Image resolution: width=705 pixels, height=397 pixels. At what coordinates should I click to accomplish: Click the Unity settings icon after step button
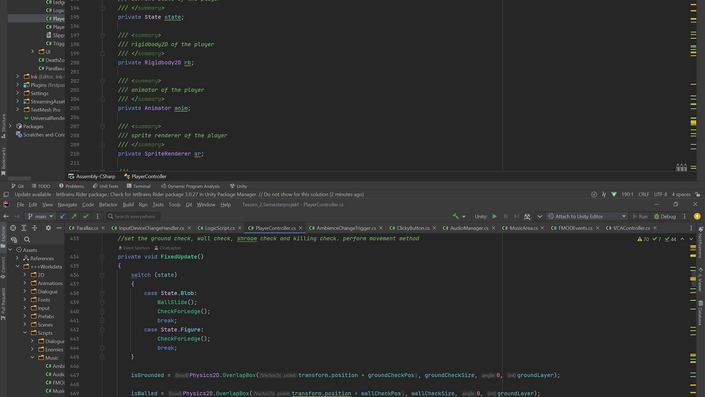click(x=527, y=216)
